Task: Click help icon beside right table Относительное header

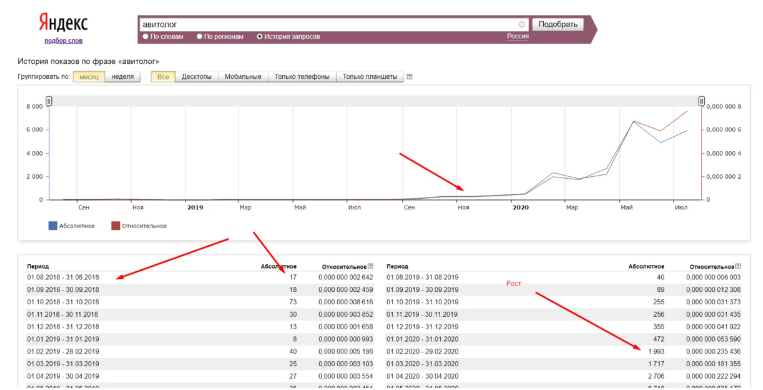Action: pos(738,266)
